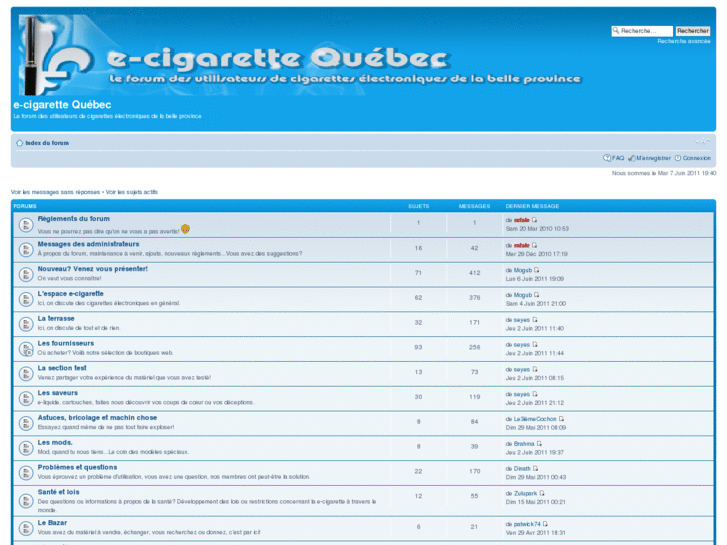
Task: Open the FAQ link
Action: [614, 158]
